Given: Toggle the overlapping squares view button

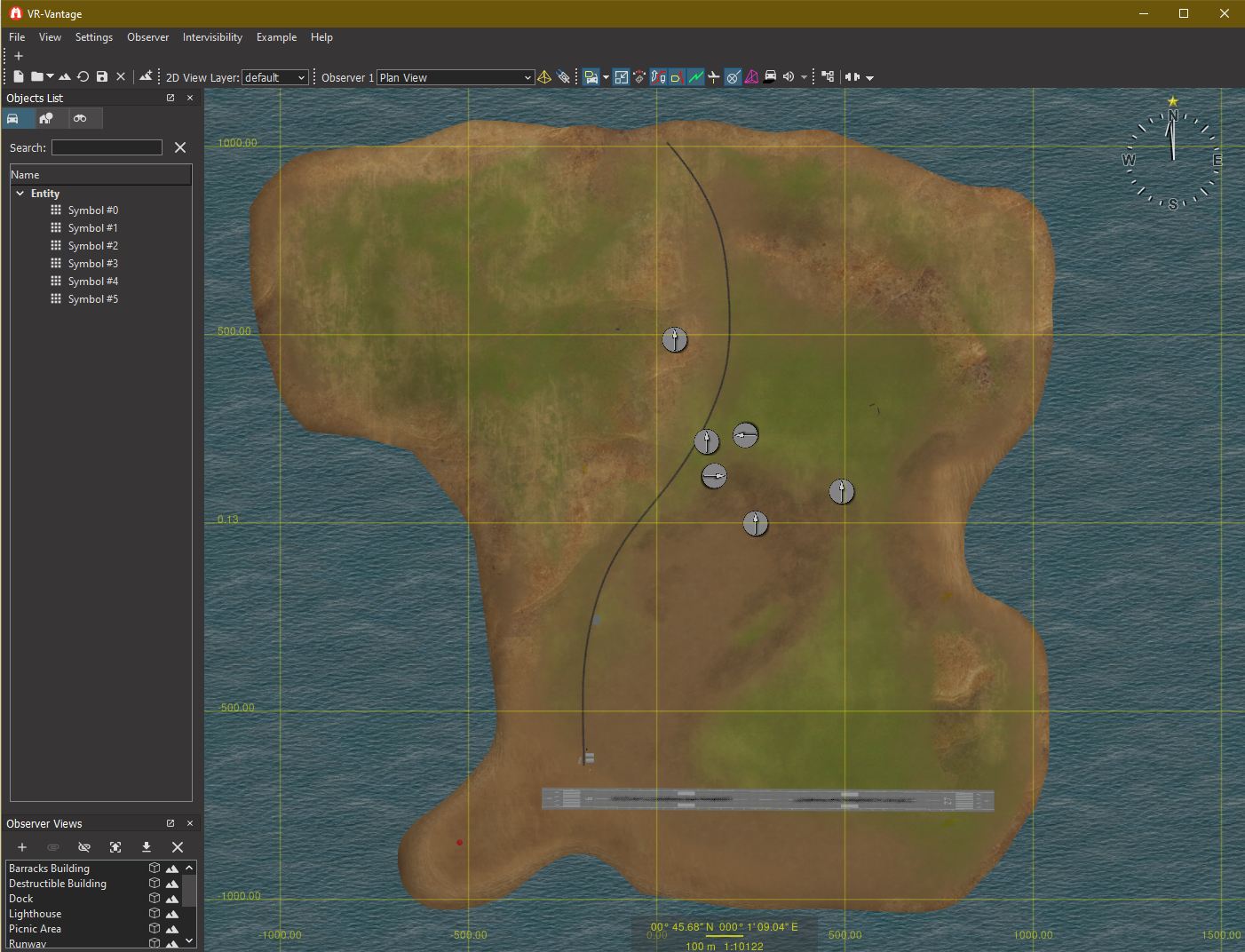Looking at the screenshot, I should click(622, 77).
